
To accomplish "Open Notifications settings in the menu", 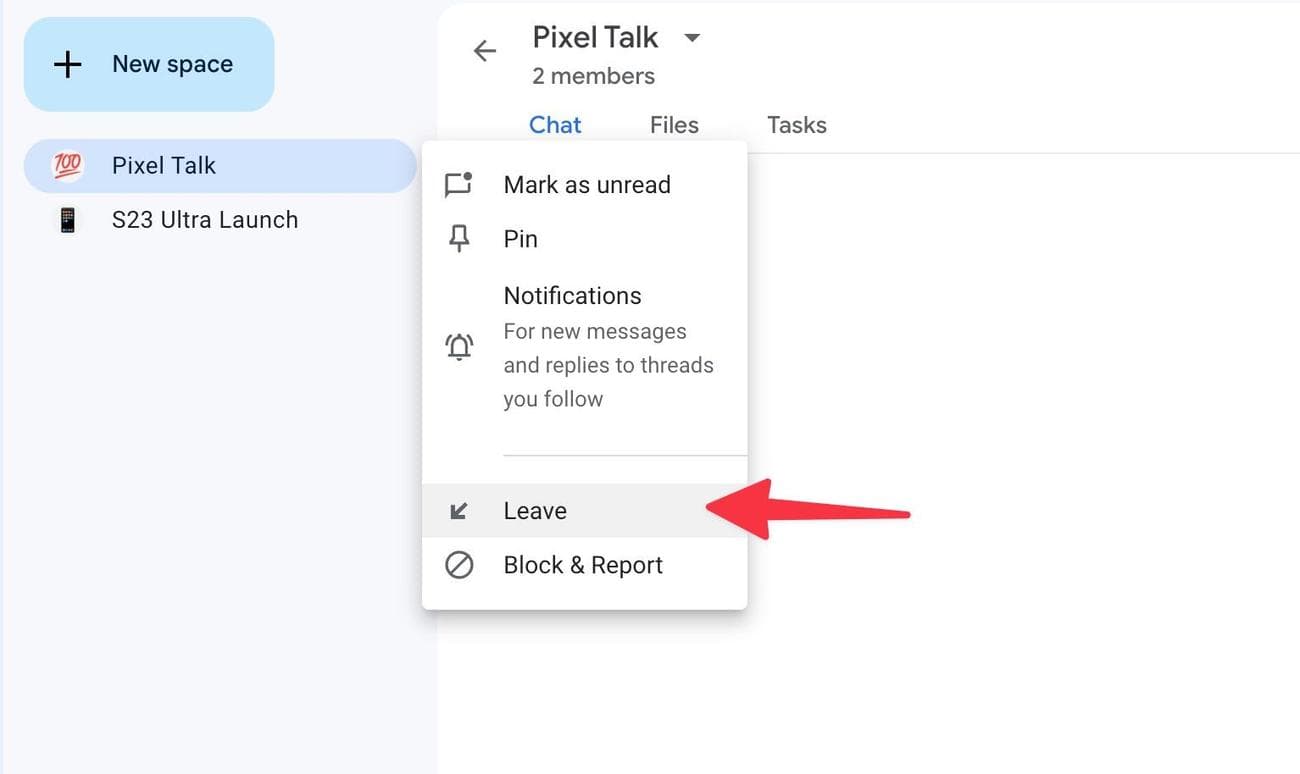I will 573,296.
